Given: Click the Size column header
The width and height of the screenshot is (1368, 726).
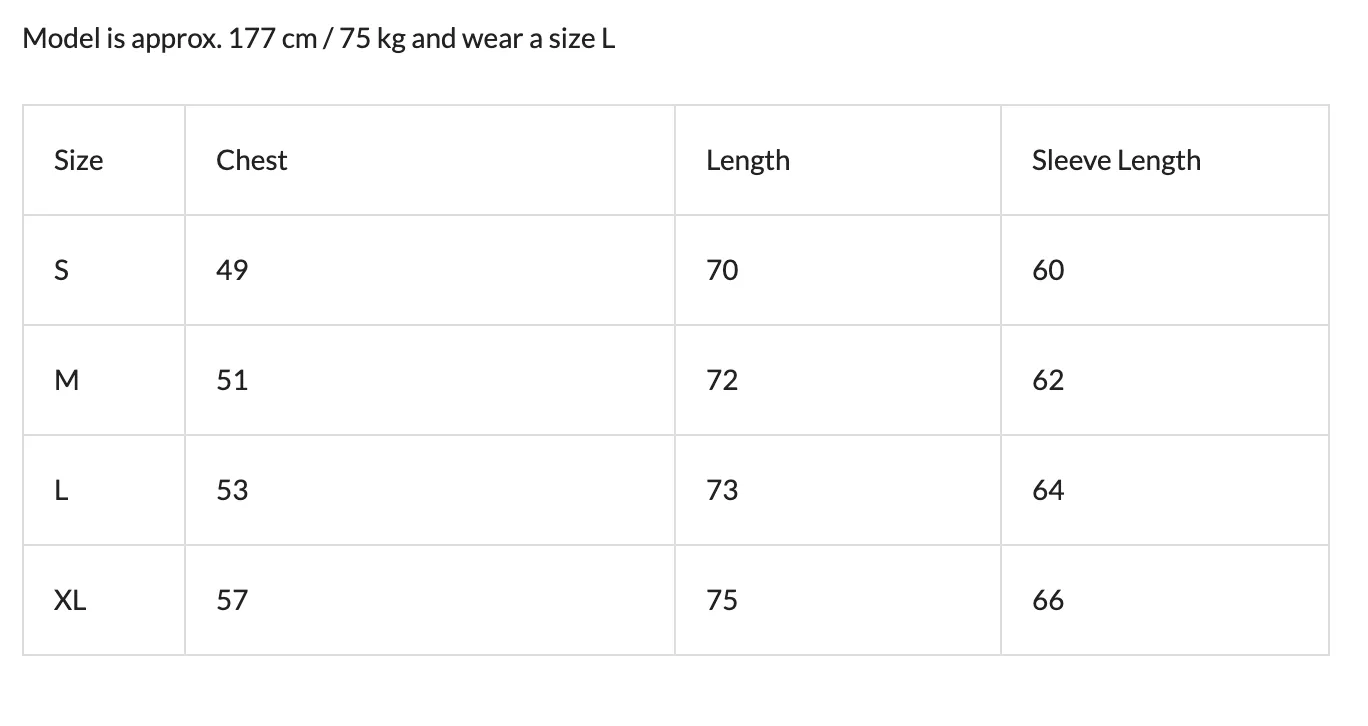Looking at the screenshot, I should point(104,160).
